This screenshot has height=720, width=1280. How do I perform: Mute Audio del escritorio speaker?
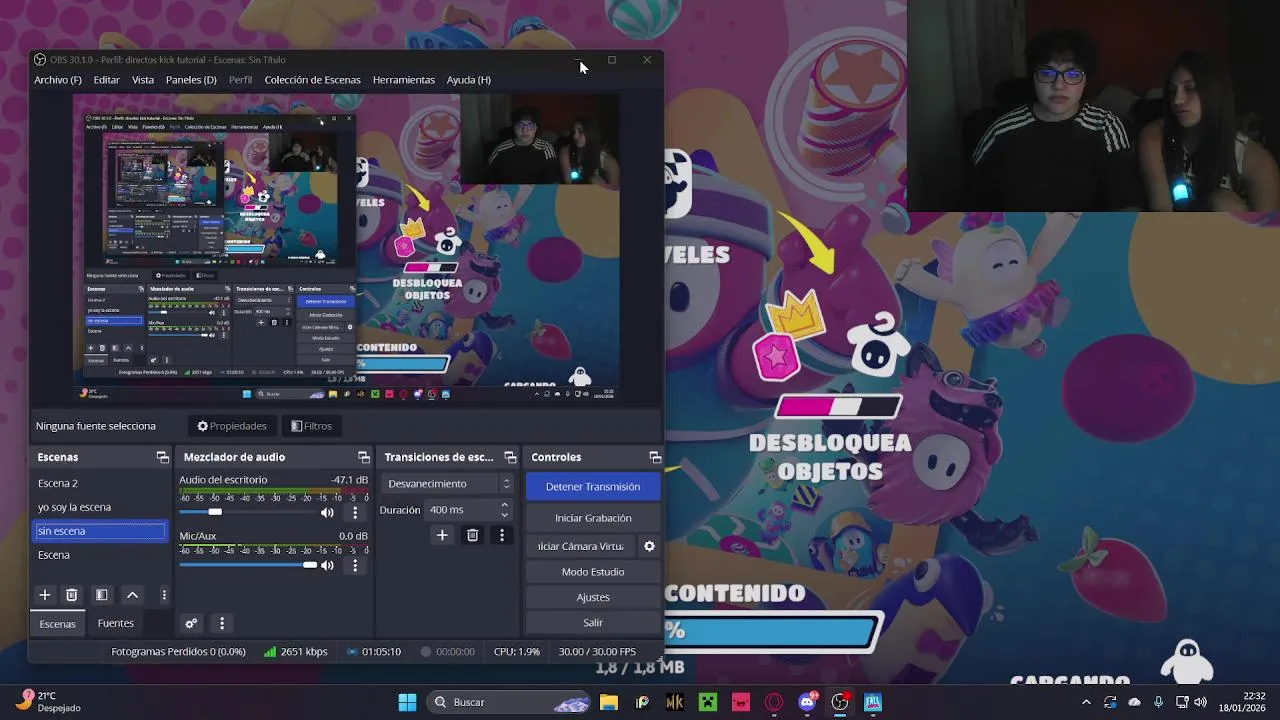pyautogui.click(x=327, y=513)
